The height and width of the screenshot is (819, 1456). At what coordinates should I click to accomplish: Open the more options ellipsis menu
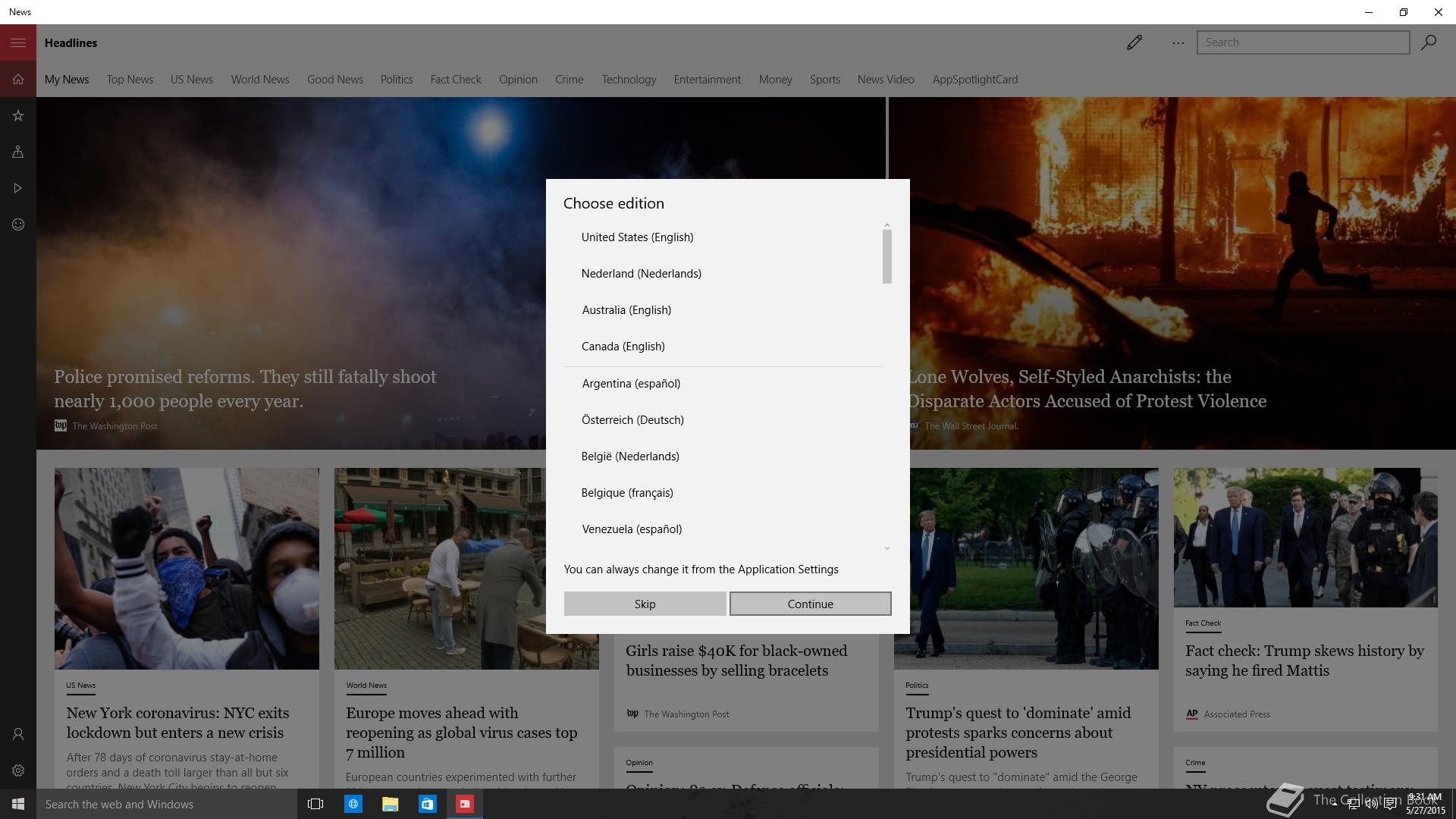click(1178, 43)
